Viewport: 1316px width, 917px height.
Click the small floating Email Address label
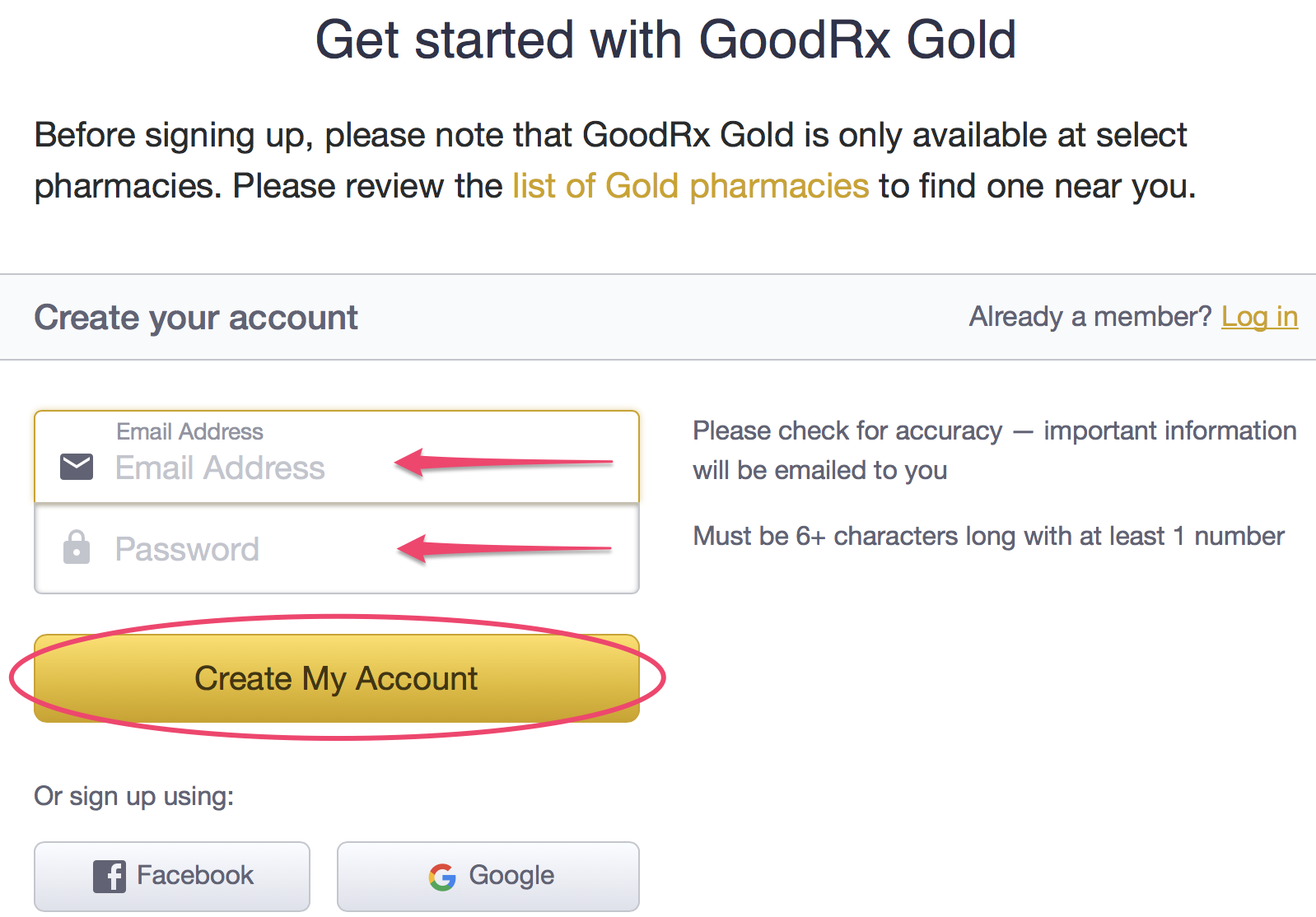pyautogui.click(x=189, y=431)
